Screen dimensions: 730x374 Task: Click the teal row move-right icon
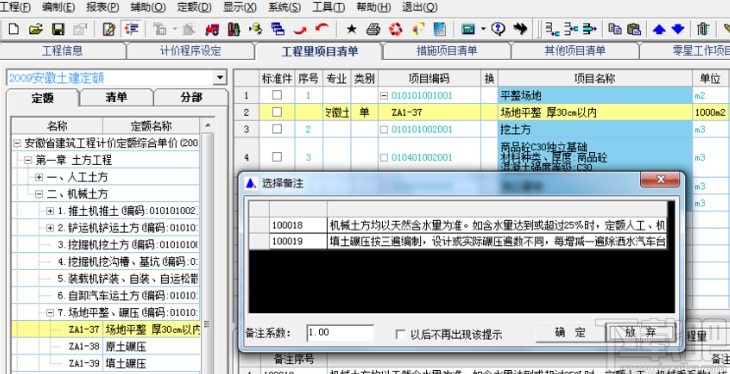tap(589, 29)
